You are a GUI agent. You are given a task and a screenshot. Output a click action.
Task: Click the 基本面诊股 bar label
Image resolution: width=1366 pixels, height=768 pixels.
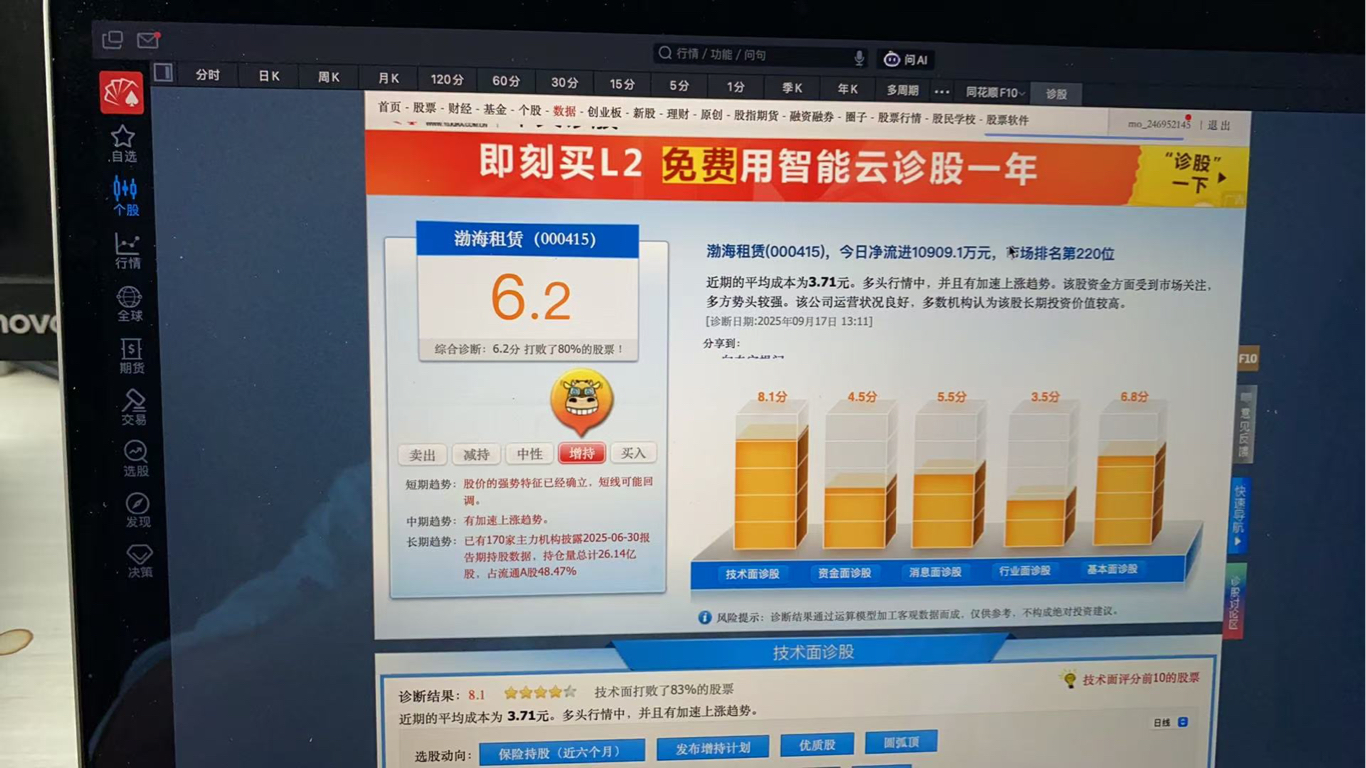[1112, 569]
